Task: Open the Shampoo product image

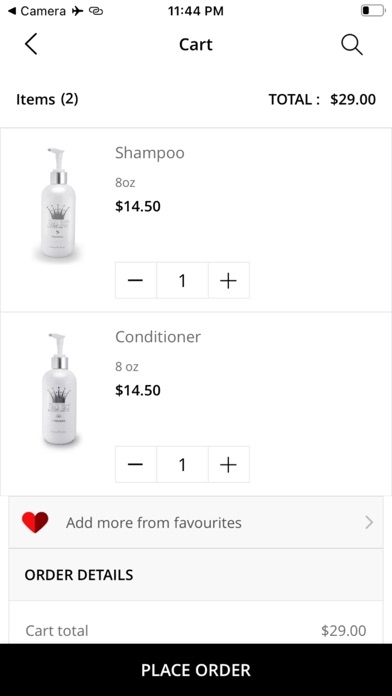Action: pyautogui.click(x=58, y=203)
